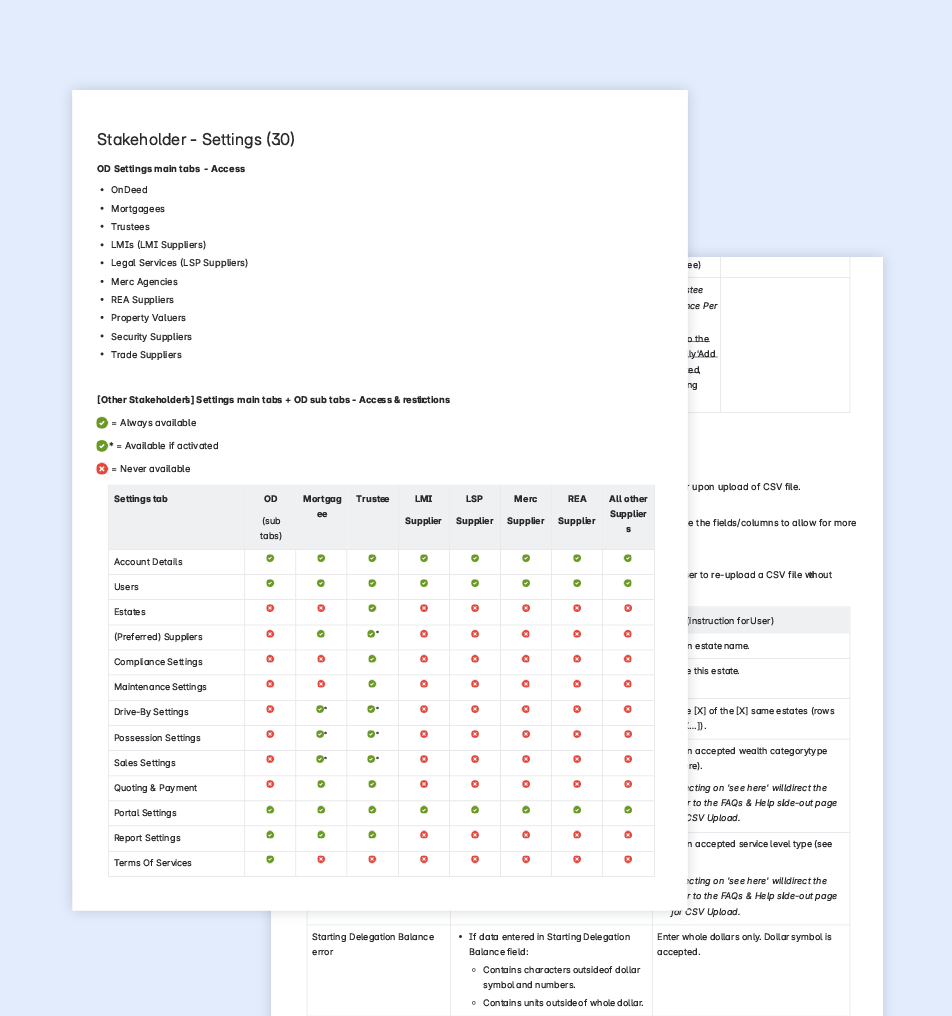Screen dimensions: 952x1016
Task: Select the 'Security Suppliers' bullet item
Action: 151,337
